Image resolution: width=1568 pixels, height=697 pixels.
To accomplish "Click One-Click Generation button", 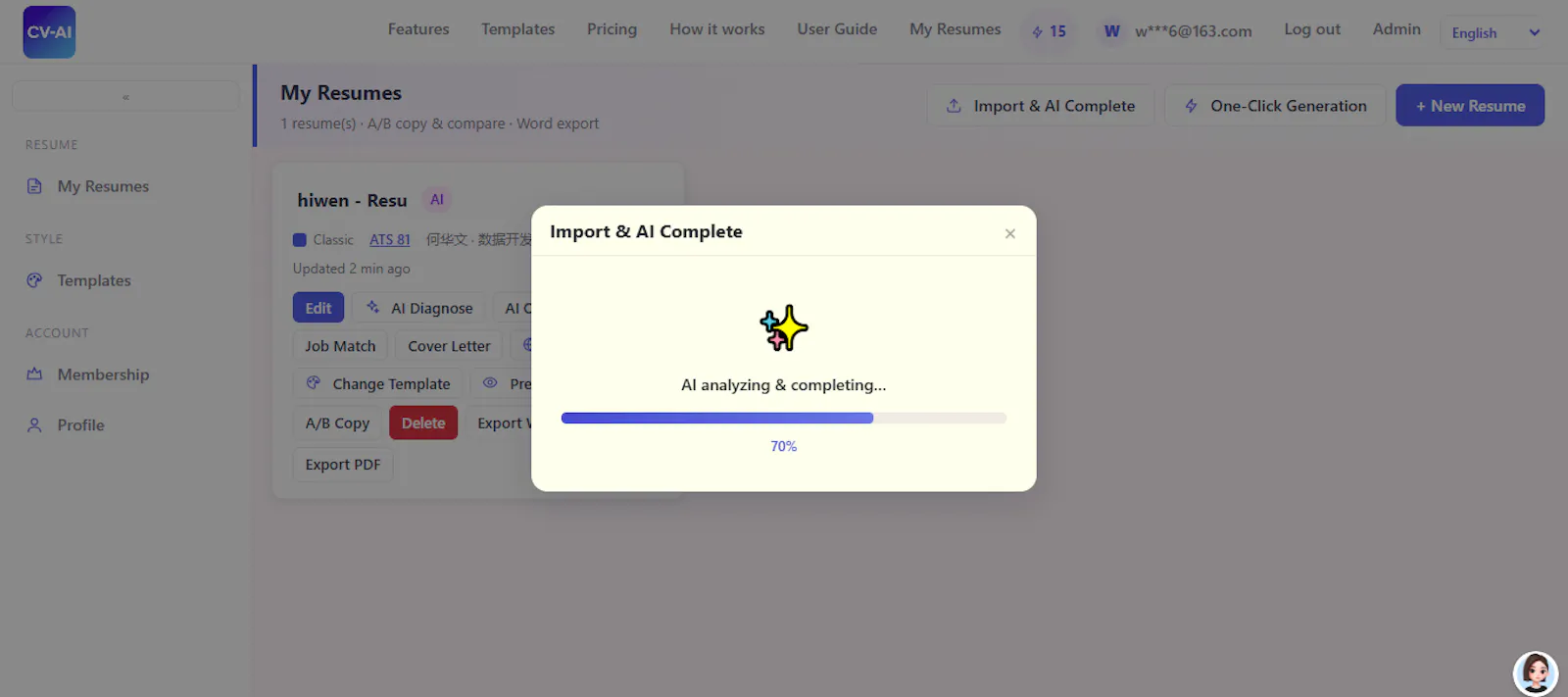I will click(1275, 105).
